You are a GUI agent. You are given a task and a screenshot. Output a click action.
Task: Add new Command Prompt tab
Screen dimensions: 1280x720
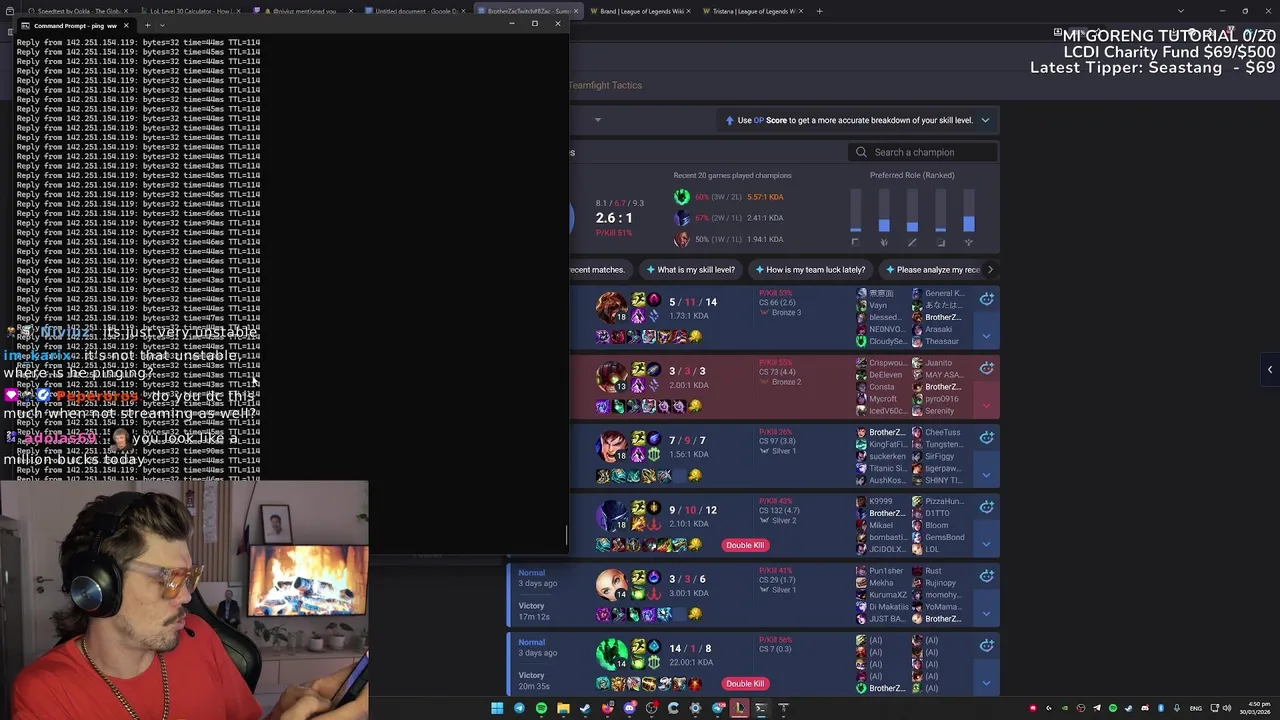coord(147,25)
